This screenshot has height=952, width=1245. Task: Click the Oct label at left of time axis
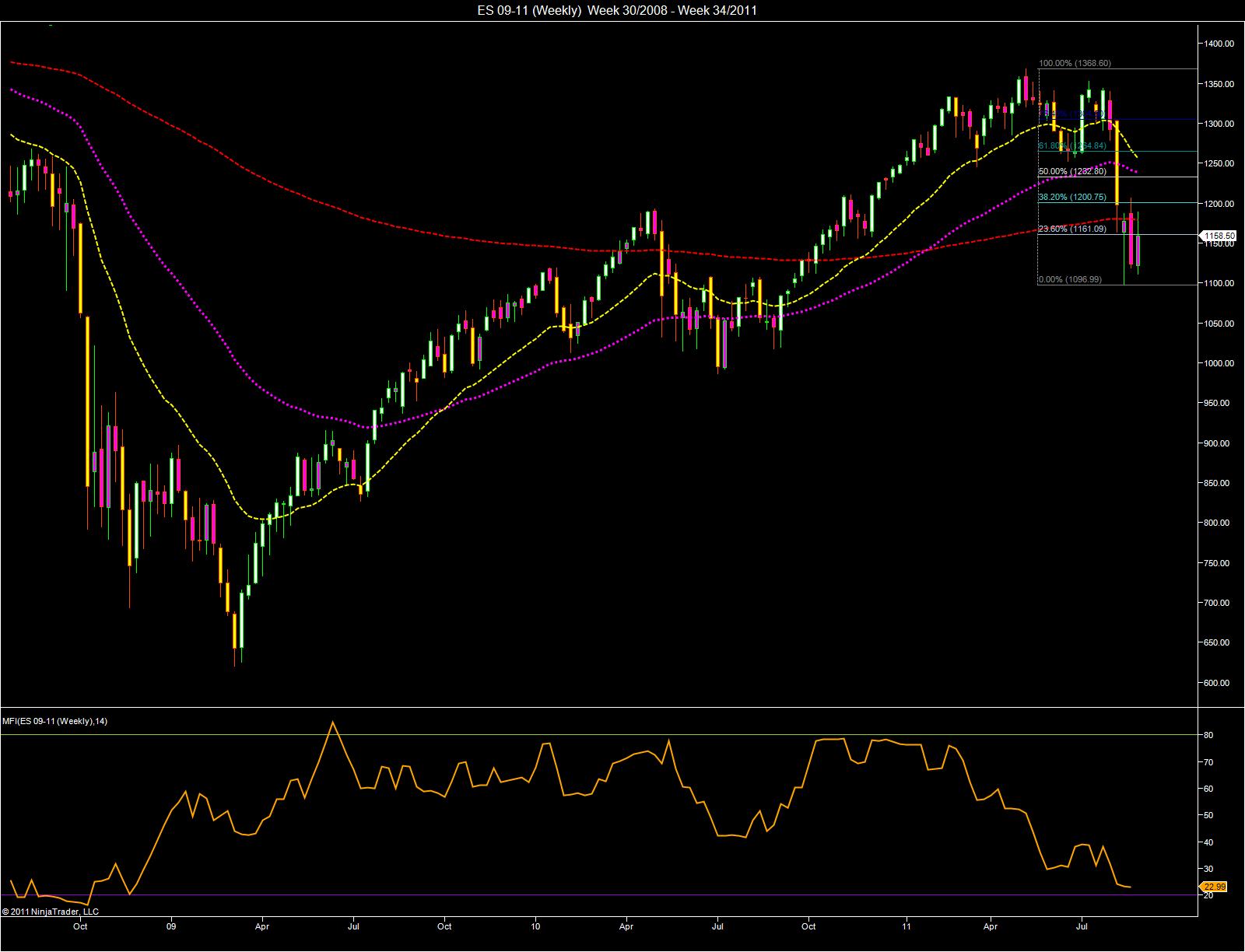pos(79,926)
